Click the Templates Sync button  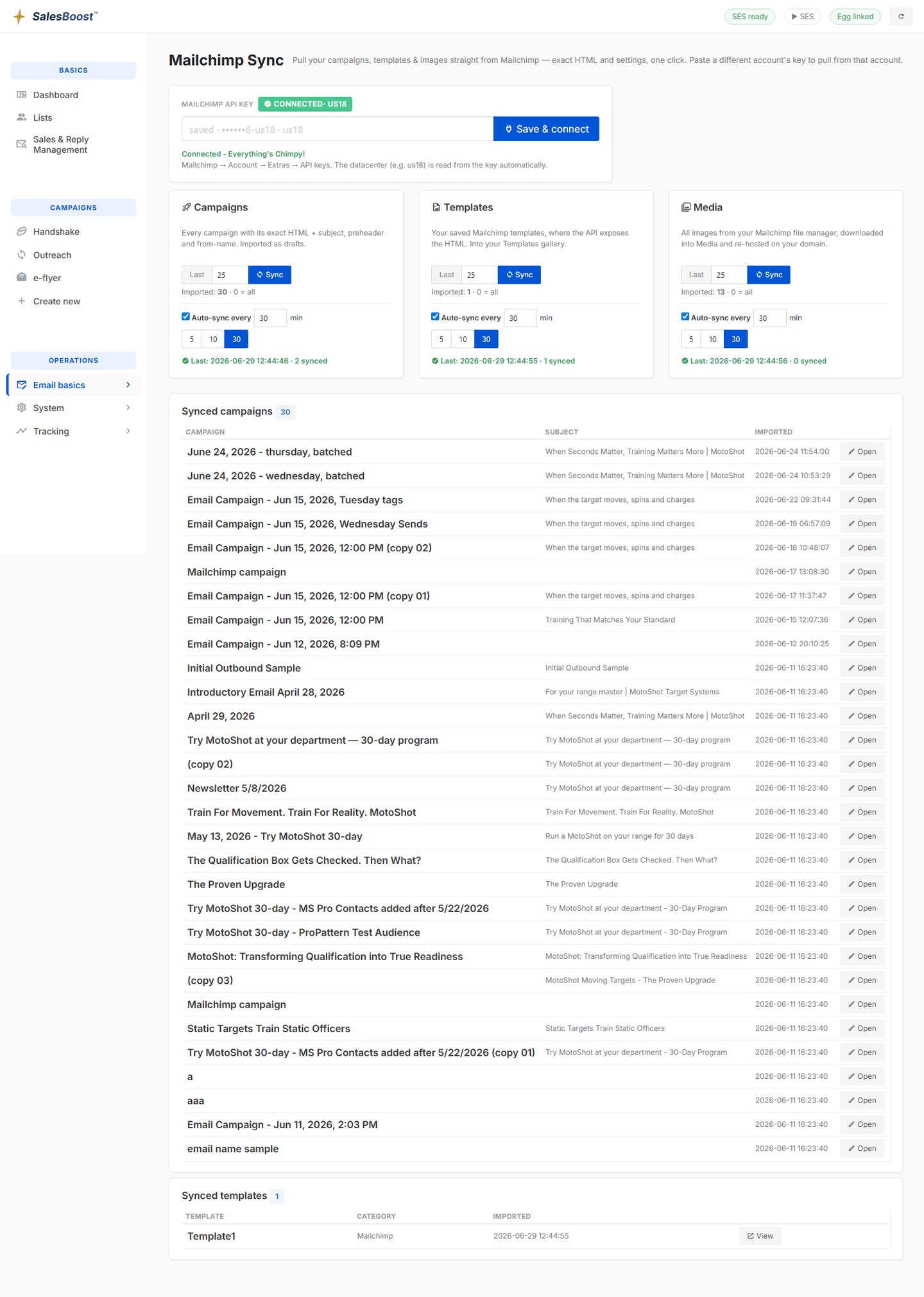pyautogui.click(x=519, y=275)
